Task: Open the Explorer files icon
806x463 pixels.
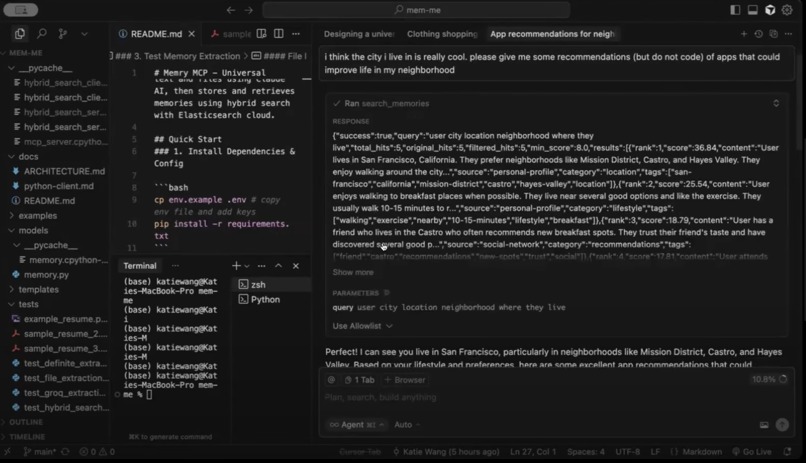Action: (x=20, y=34)
